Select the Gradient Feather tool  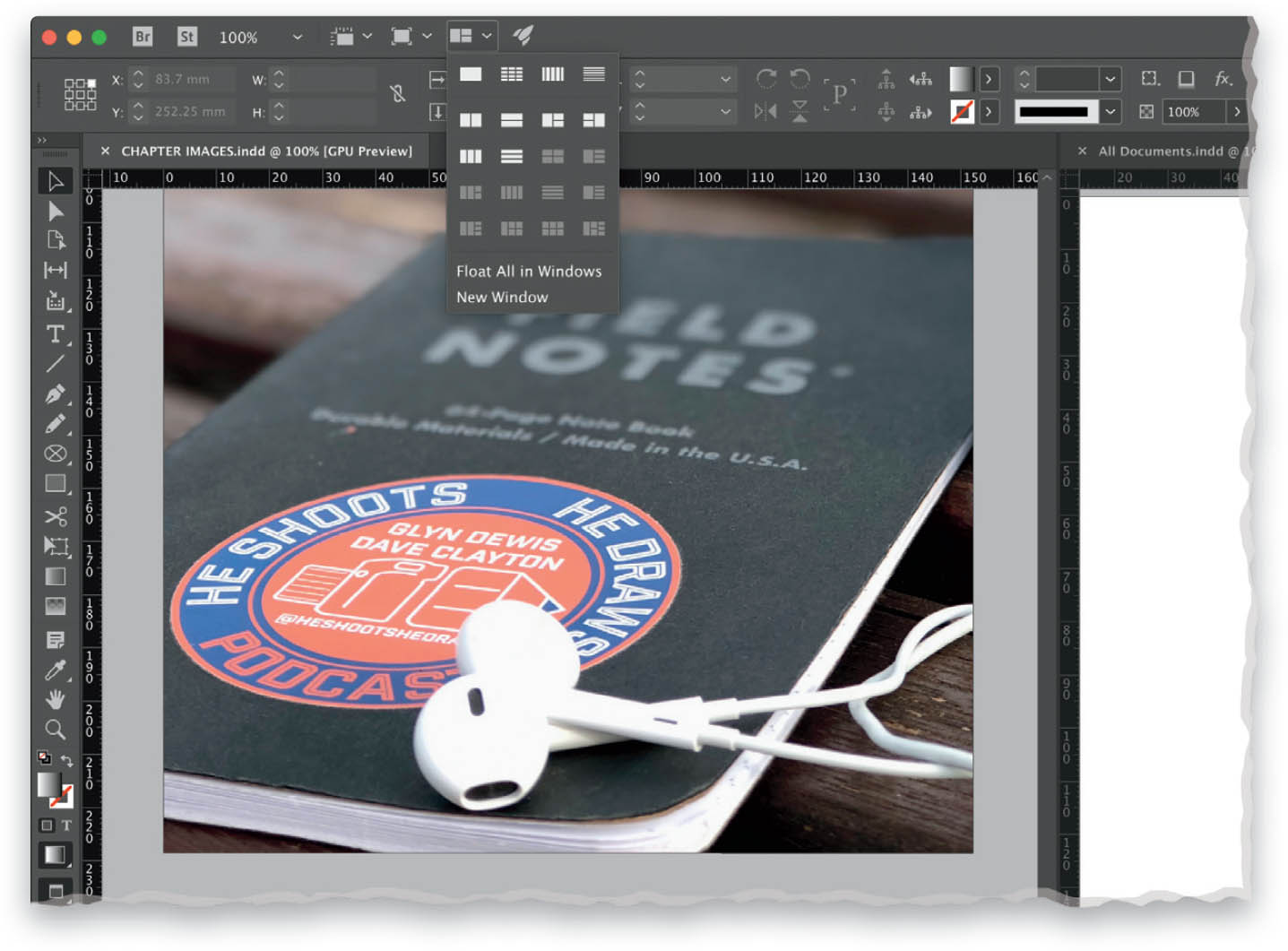(x=56, y=607)
